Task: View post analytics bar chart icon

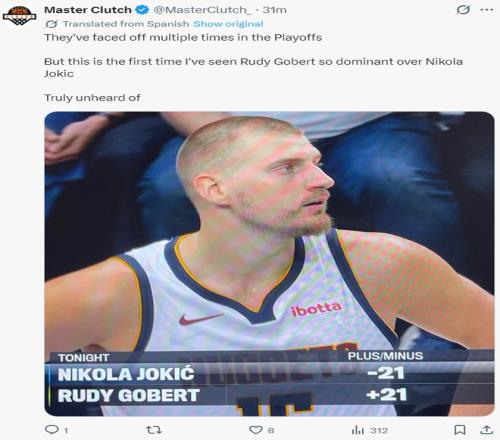Action: click(358, 430)
